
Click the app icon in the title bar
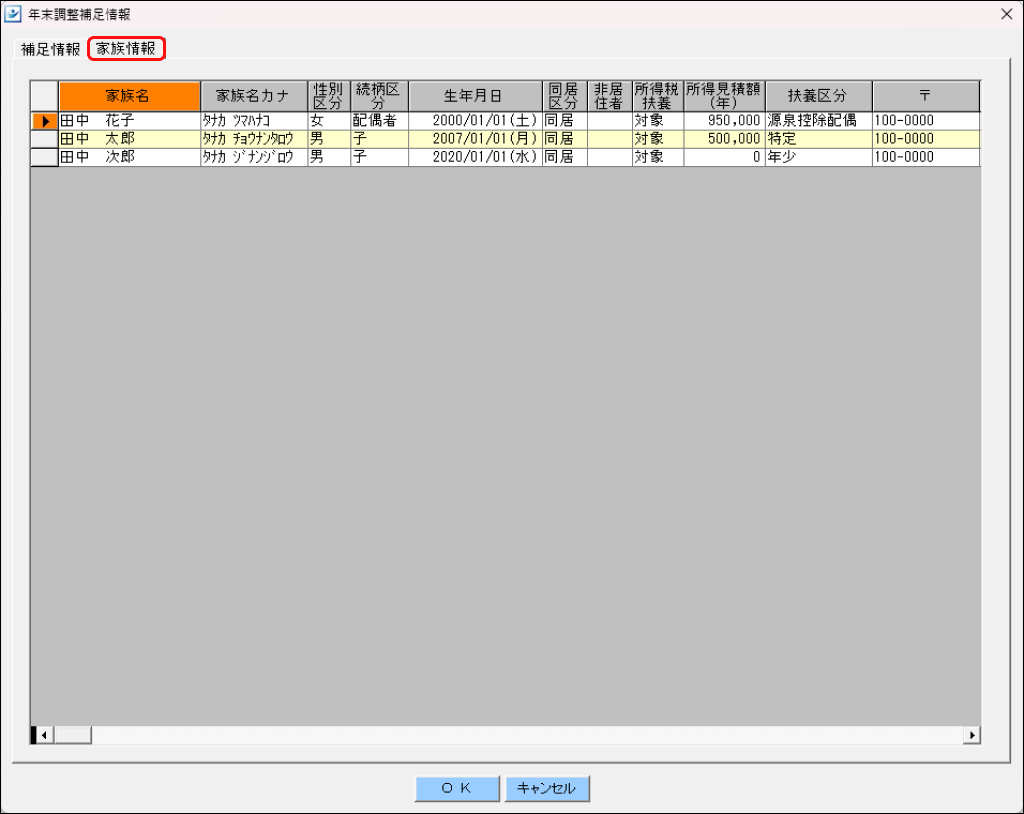click(12, 14)
